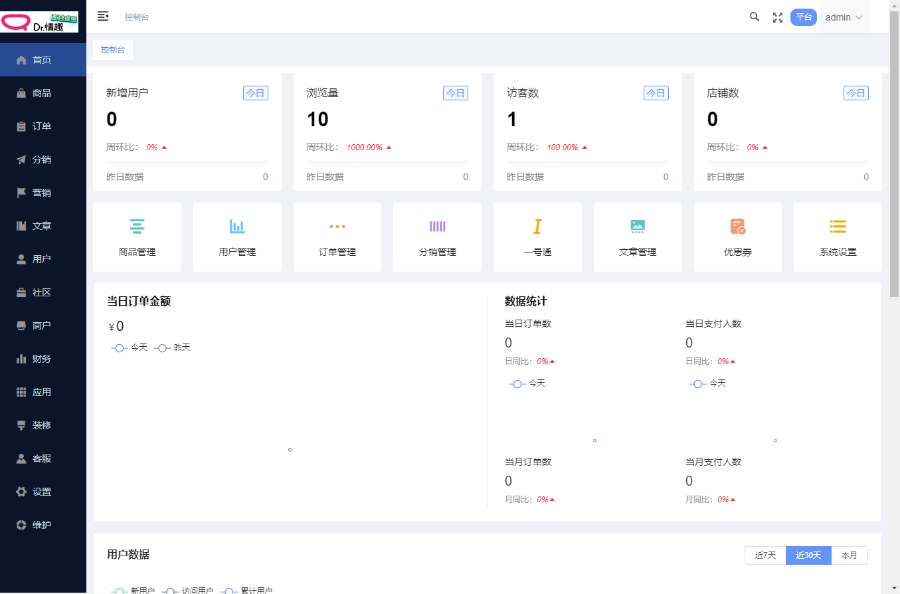
Task: Toggle 访问用户 legend in 用户数据 chart
Action: point(187,590)
